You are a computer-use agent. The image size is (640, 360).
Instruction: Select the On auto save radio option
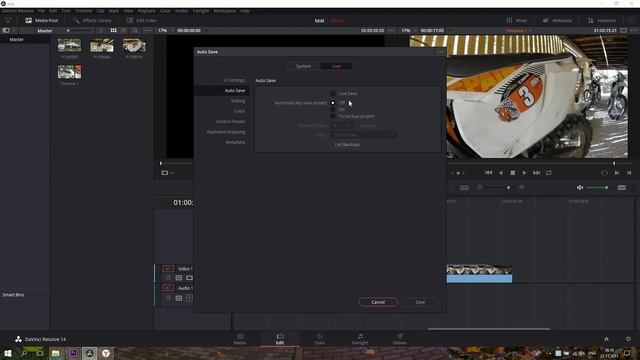tap(333, 109)
